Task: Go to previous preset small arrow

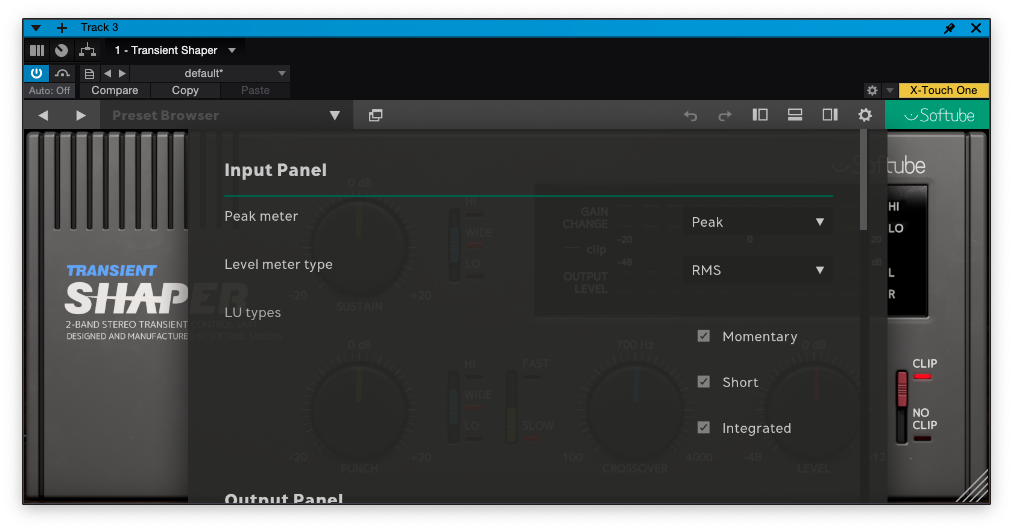Action: pos(107,74)
